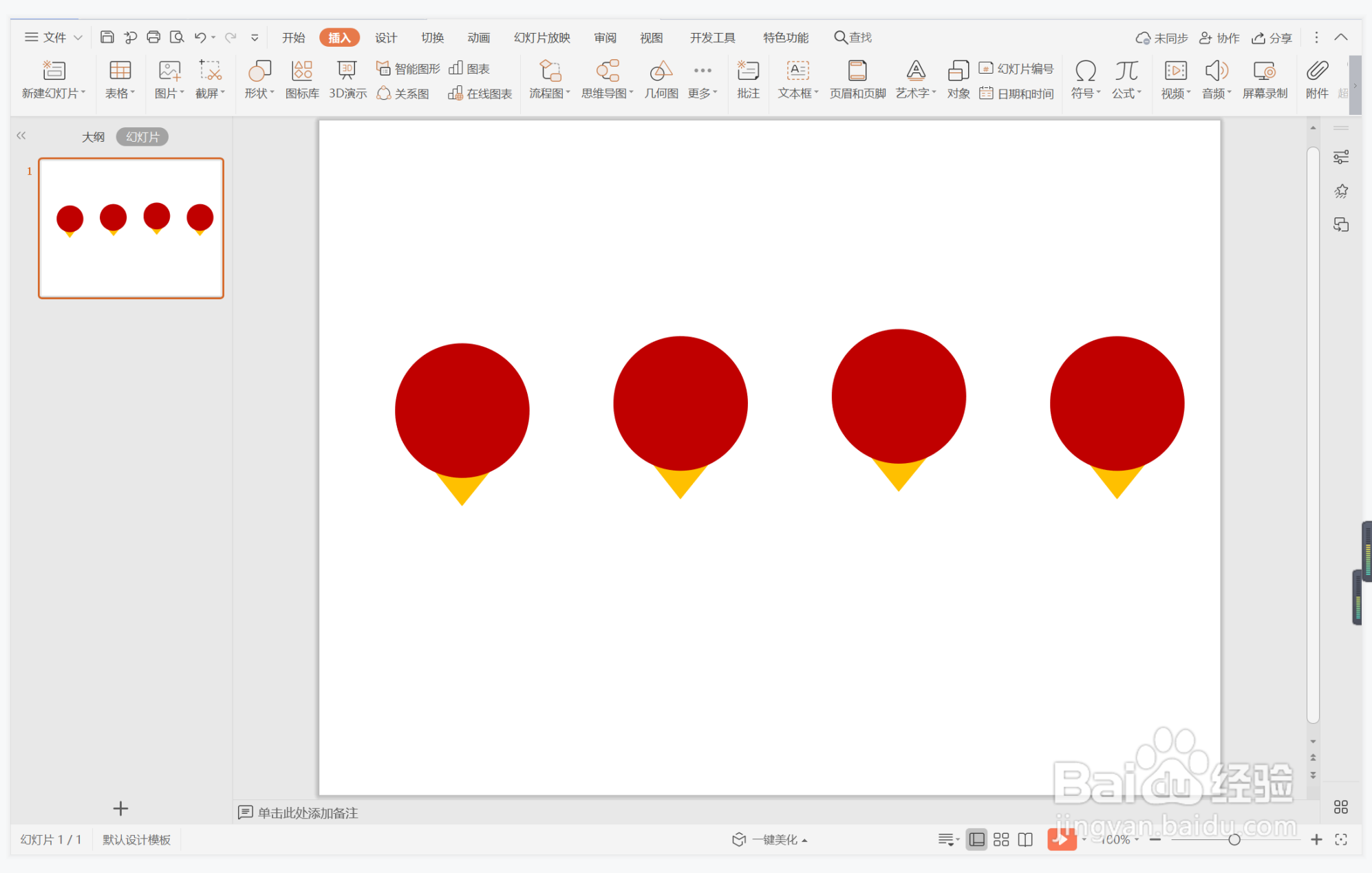This screenshot has width=1372, height=873.
Task: Insert 视频 video
Action: tap(1176, 80)
